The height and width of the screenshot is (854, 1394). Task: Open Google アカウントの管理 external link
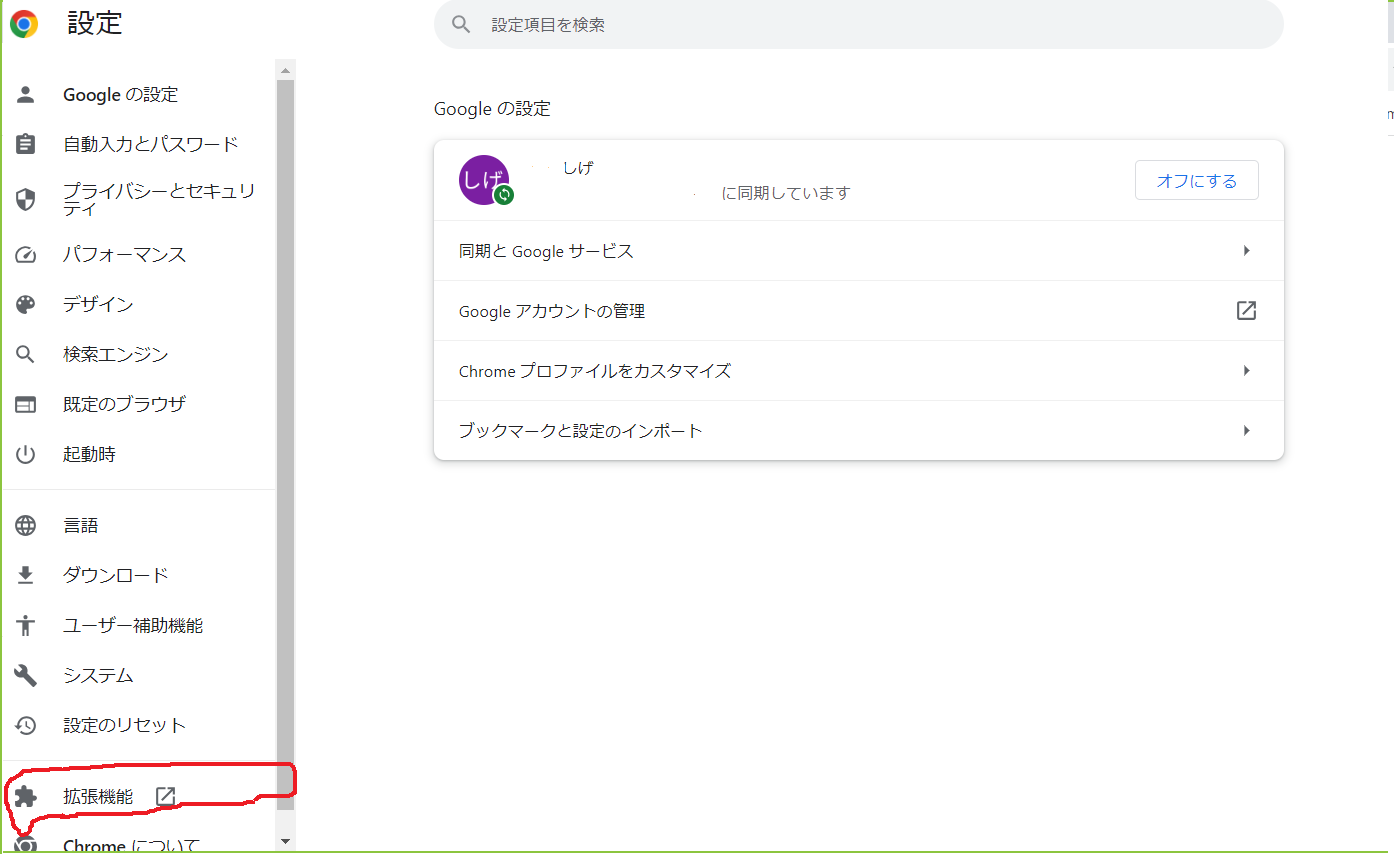1246,311
